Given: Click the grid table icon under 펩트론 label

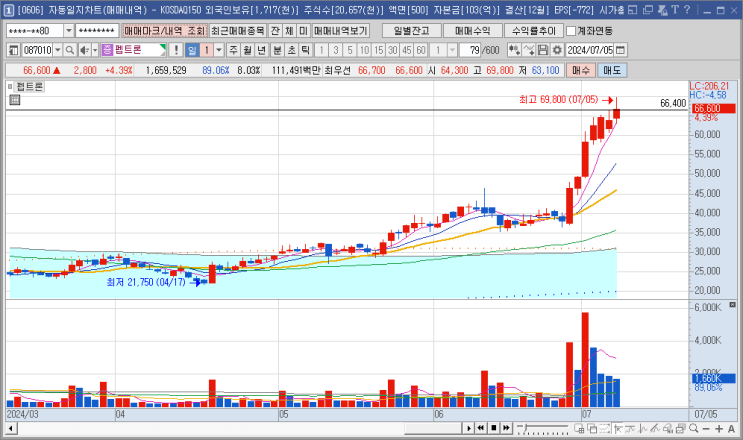Looking at the screenshot, I should pyautogui.click(x=15, y=99).
